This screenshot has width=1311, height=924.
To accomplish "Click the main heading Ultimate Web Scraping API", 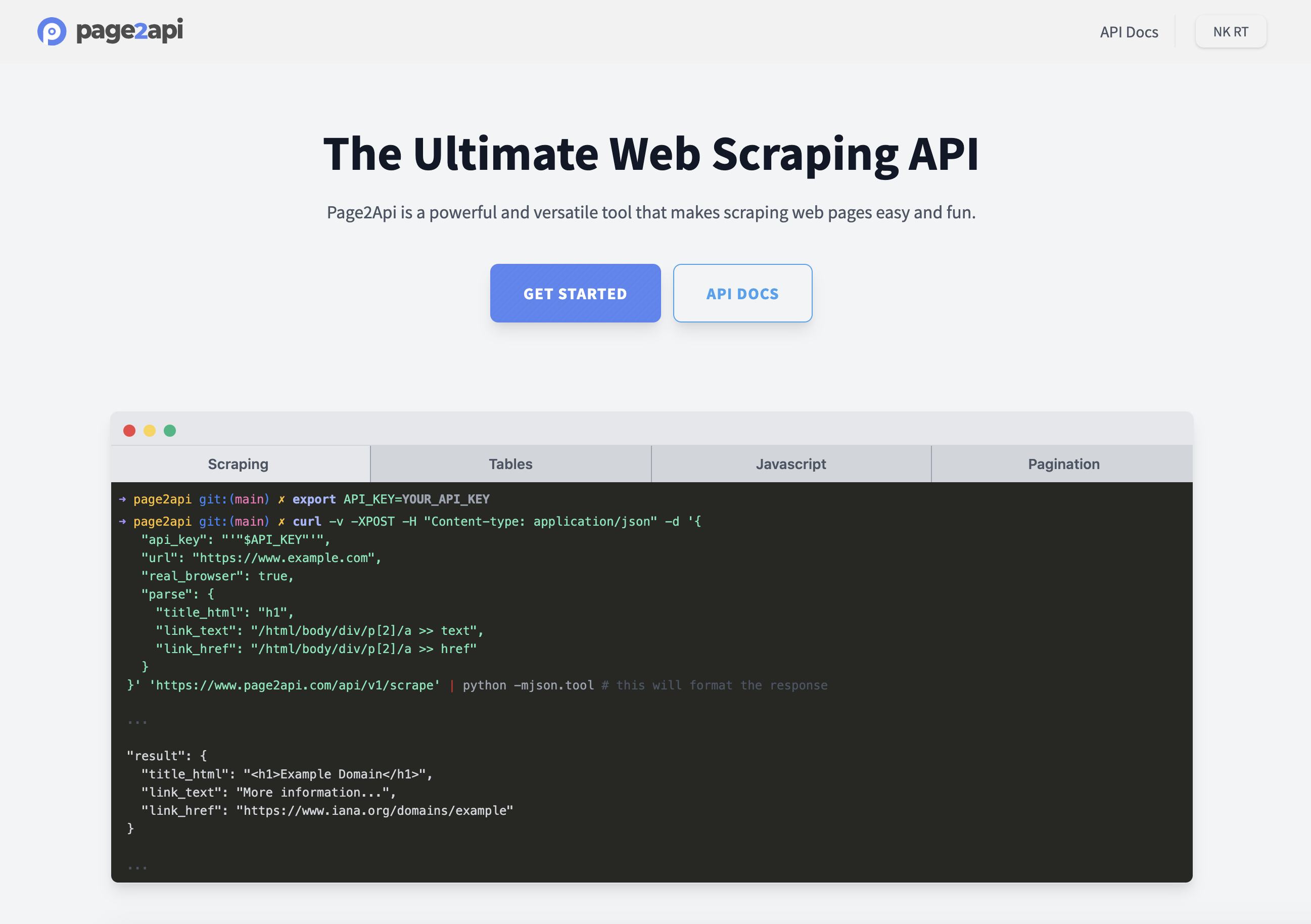I will pyautogui.click(x=651, y=154).
